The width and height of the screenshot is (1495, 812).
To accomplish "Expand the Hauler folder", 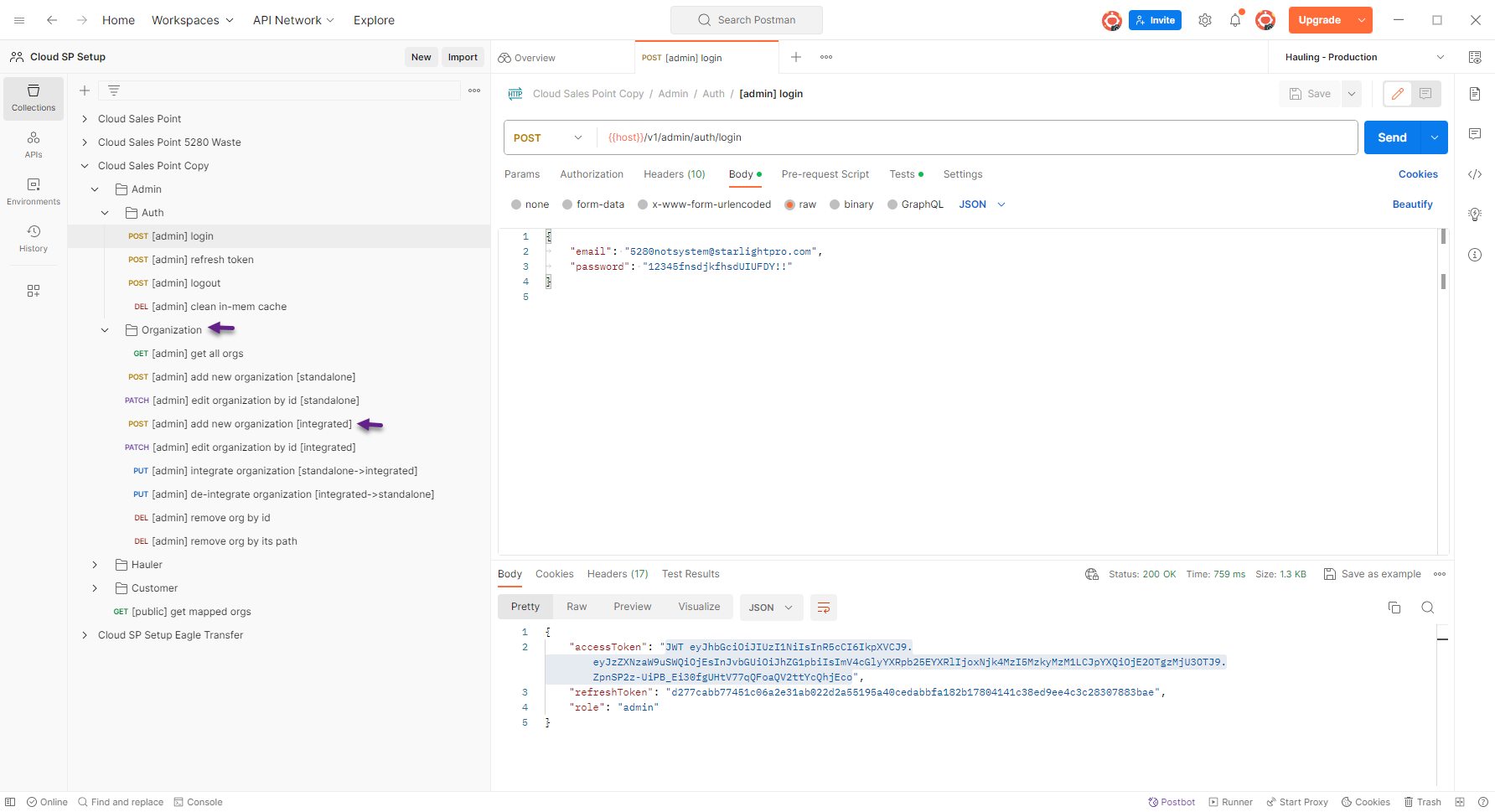I will tap(95, 565).
